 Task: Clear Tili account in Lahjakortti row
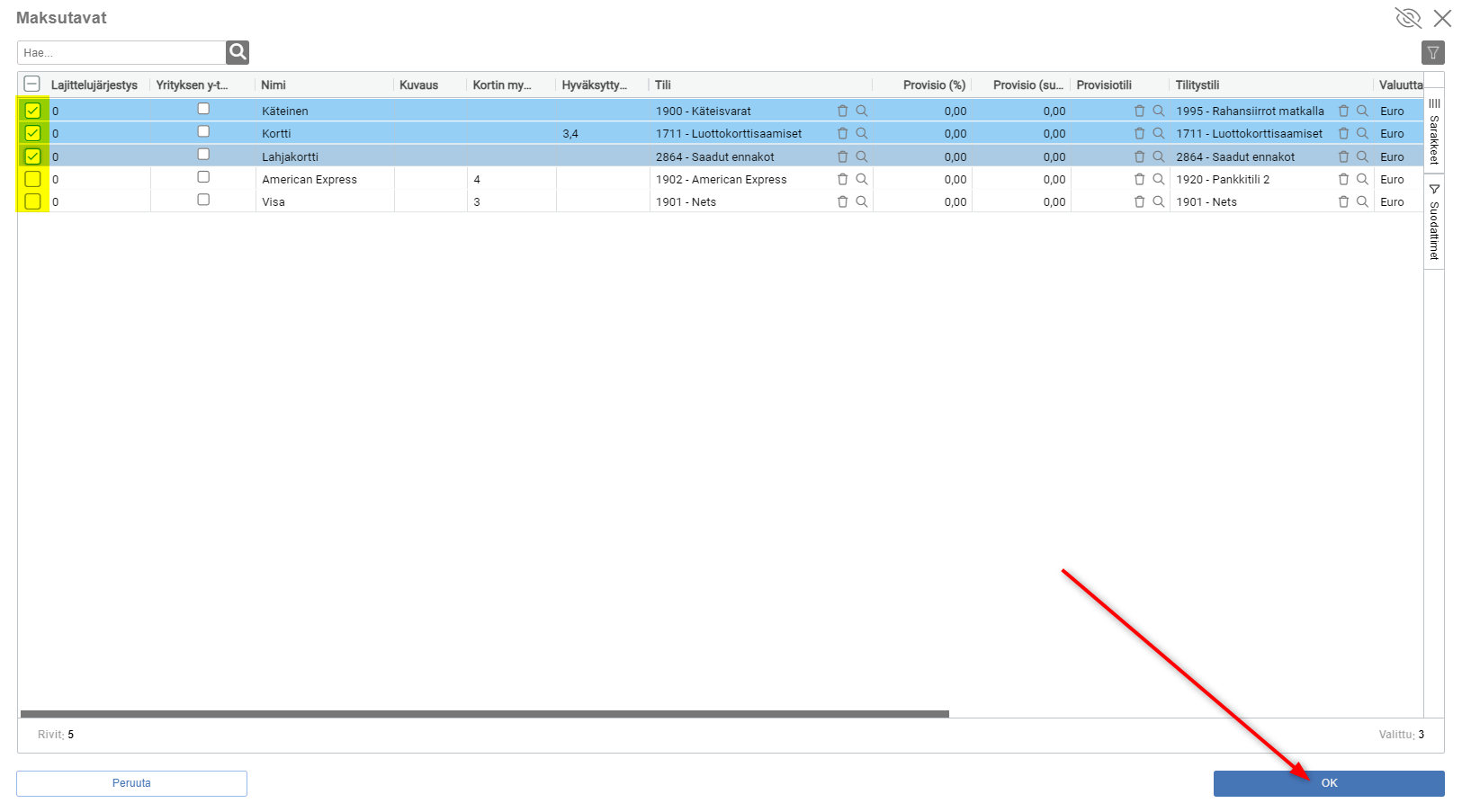coord(843,156)
